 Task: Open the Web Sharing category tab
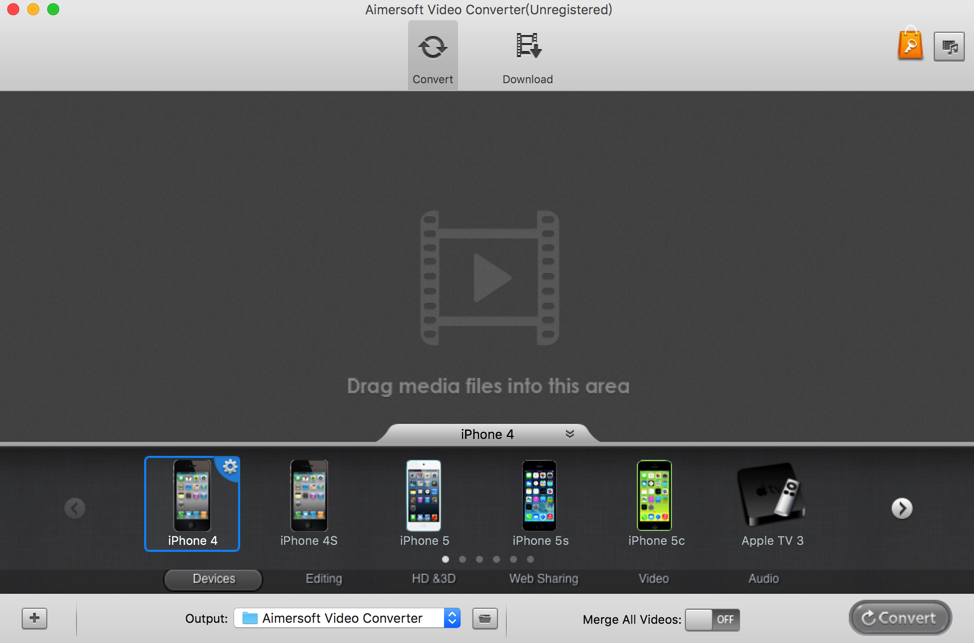pyautogui.click(x=544, y=579)
